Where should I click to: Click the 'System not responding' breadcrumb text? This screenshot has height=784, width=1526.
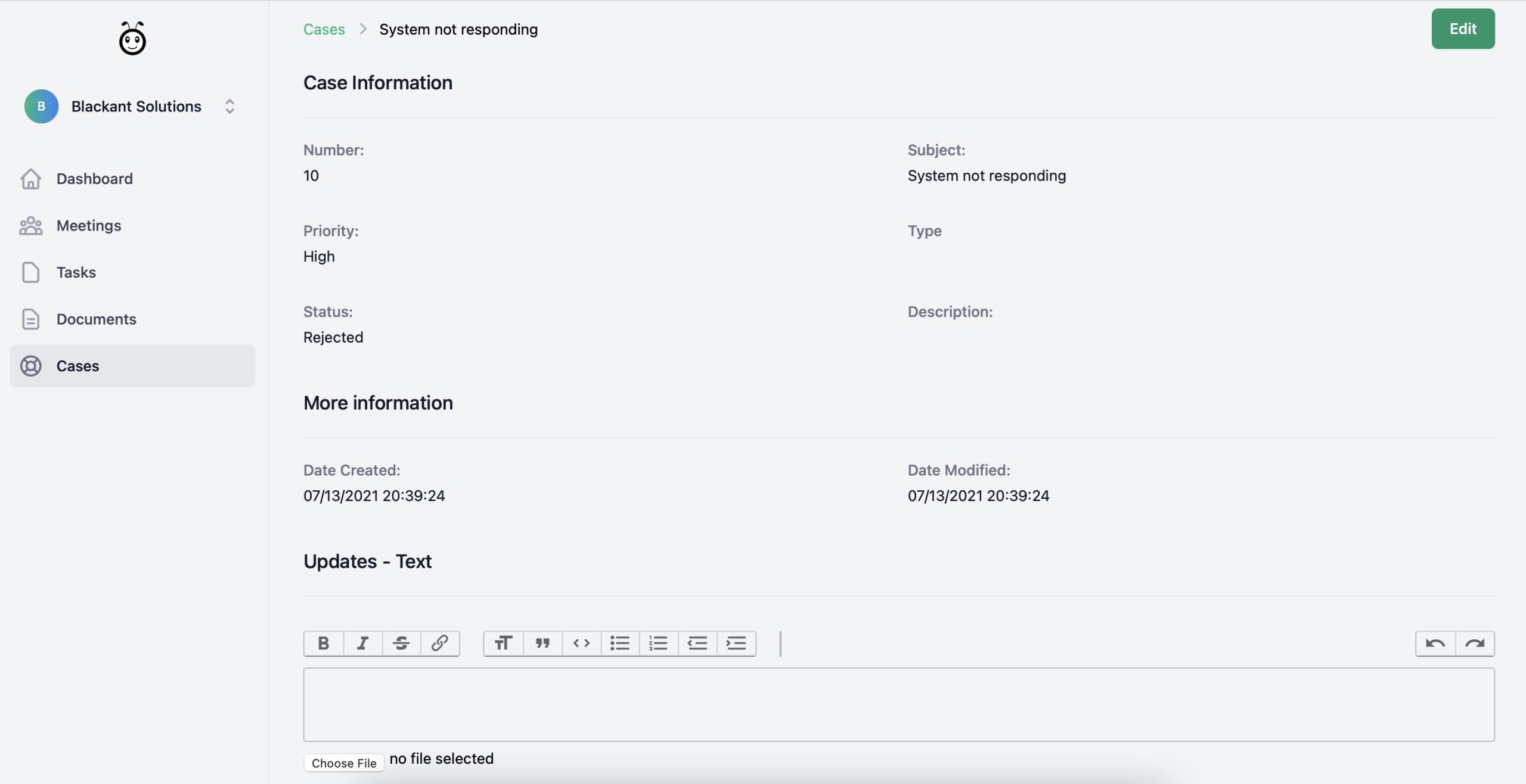coord(458,29)
